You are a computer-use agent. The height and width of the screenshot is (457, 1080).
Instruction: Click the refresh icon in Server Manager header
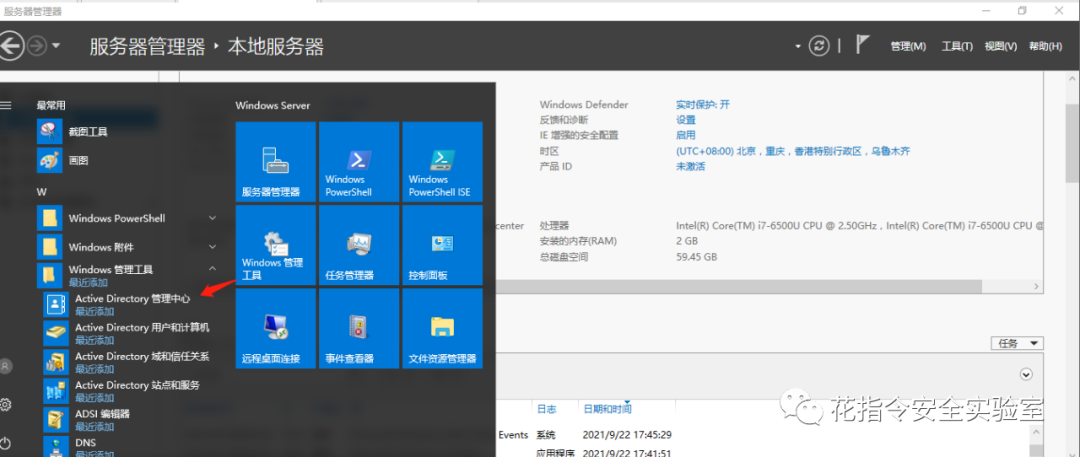pyautogui.click(x=819, y=46)
